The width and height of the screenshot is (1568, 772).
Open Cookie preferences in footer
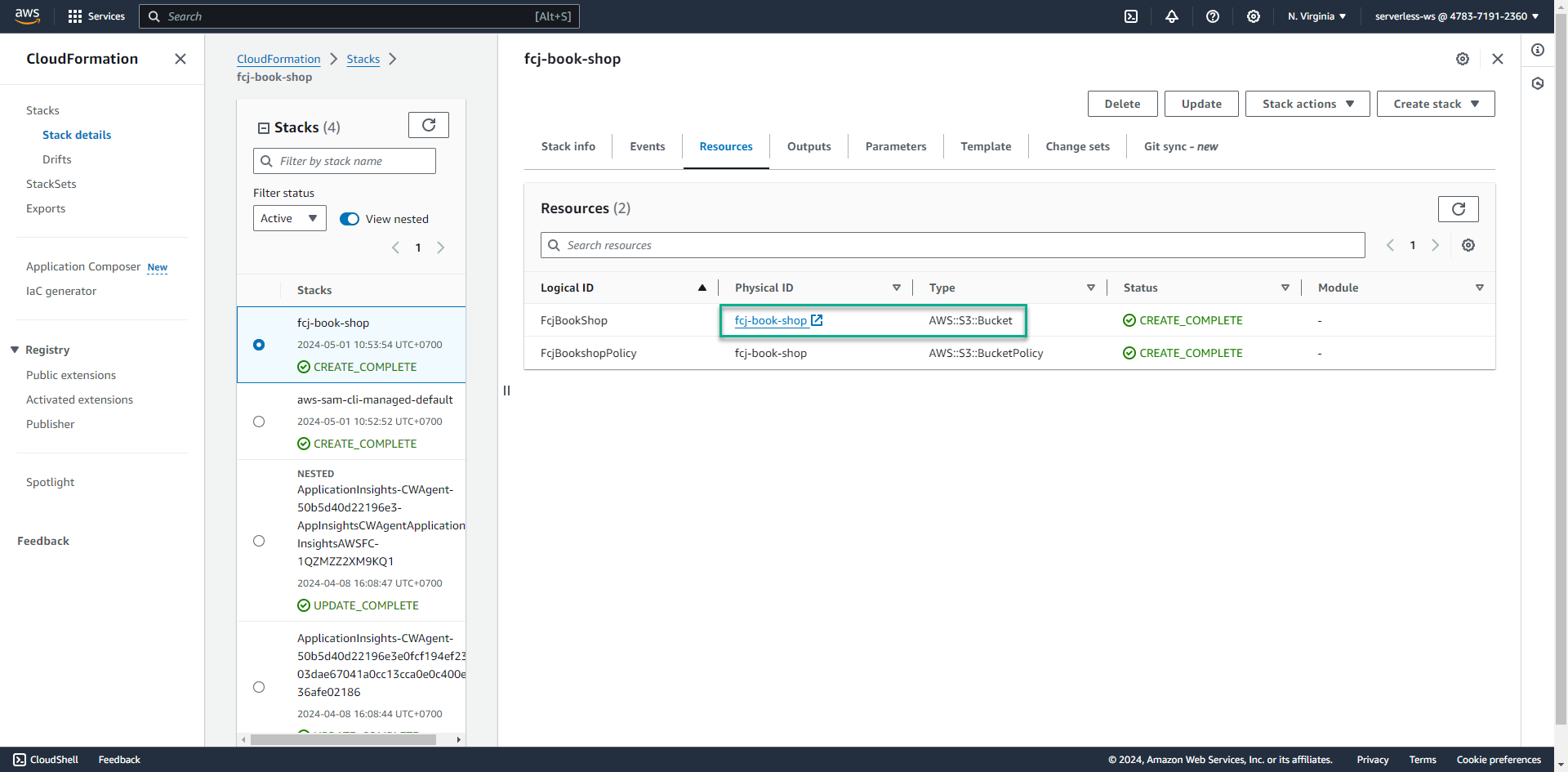tap(1499, 760)
